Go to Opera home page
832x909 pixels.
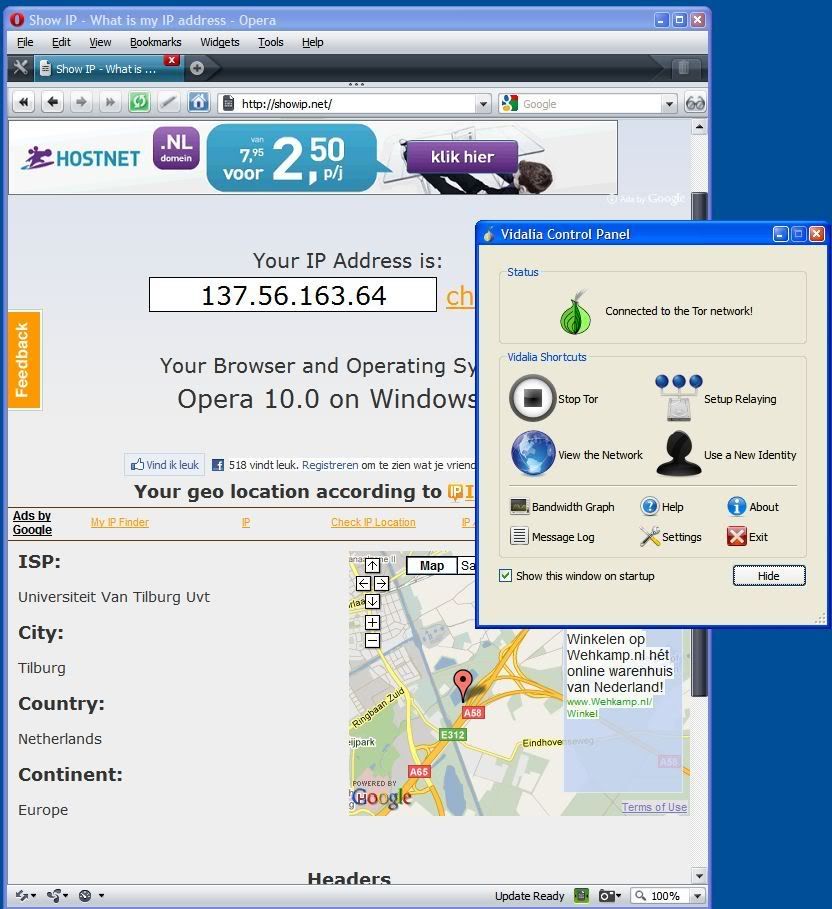coord(198,103)
